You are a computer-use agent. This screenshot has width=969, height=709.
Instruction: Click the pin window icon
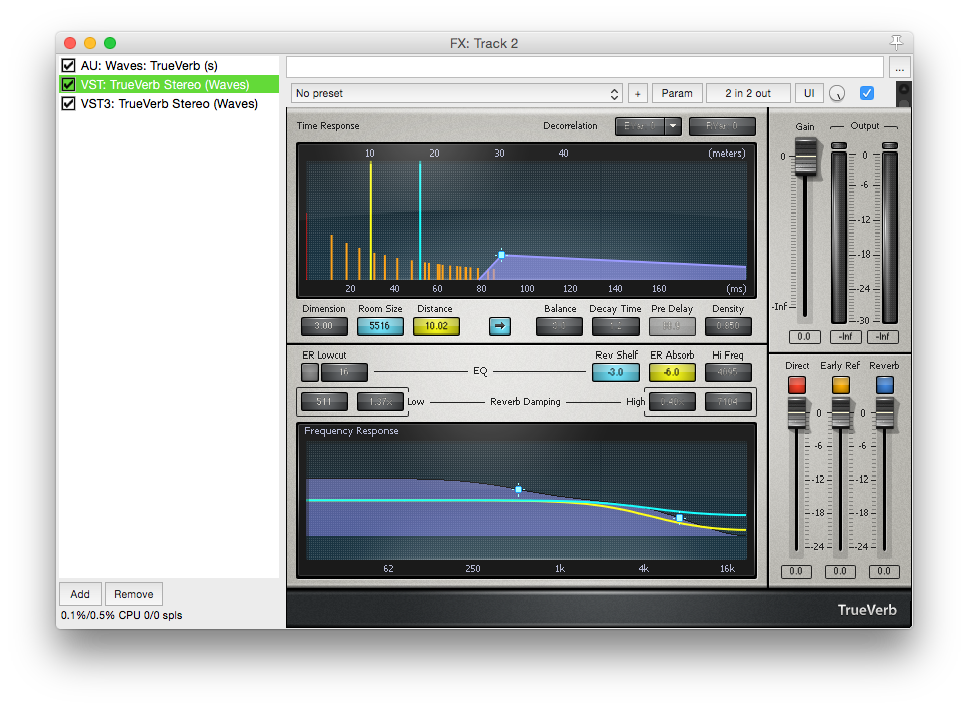coord(896,42)
